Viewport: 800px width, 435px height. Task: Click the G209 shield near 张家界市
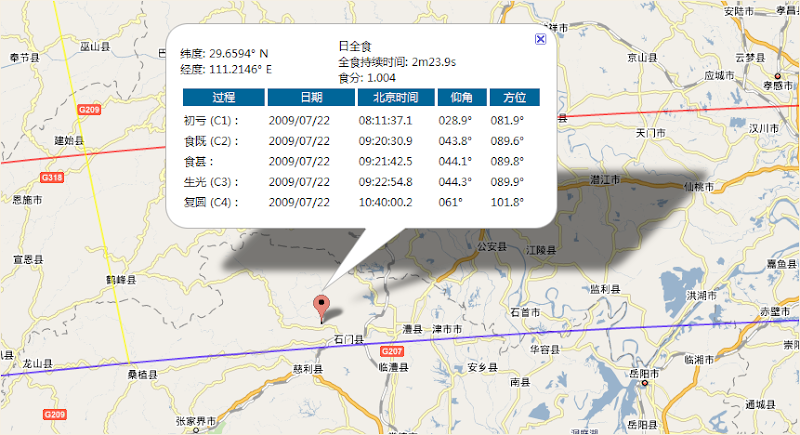point(55,414)
